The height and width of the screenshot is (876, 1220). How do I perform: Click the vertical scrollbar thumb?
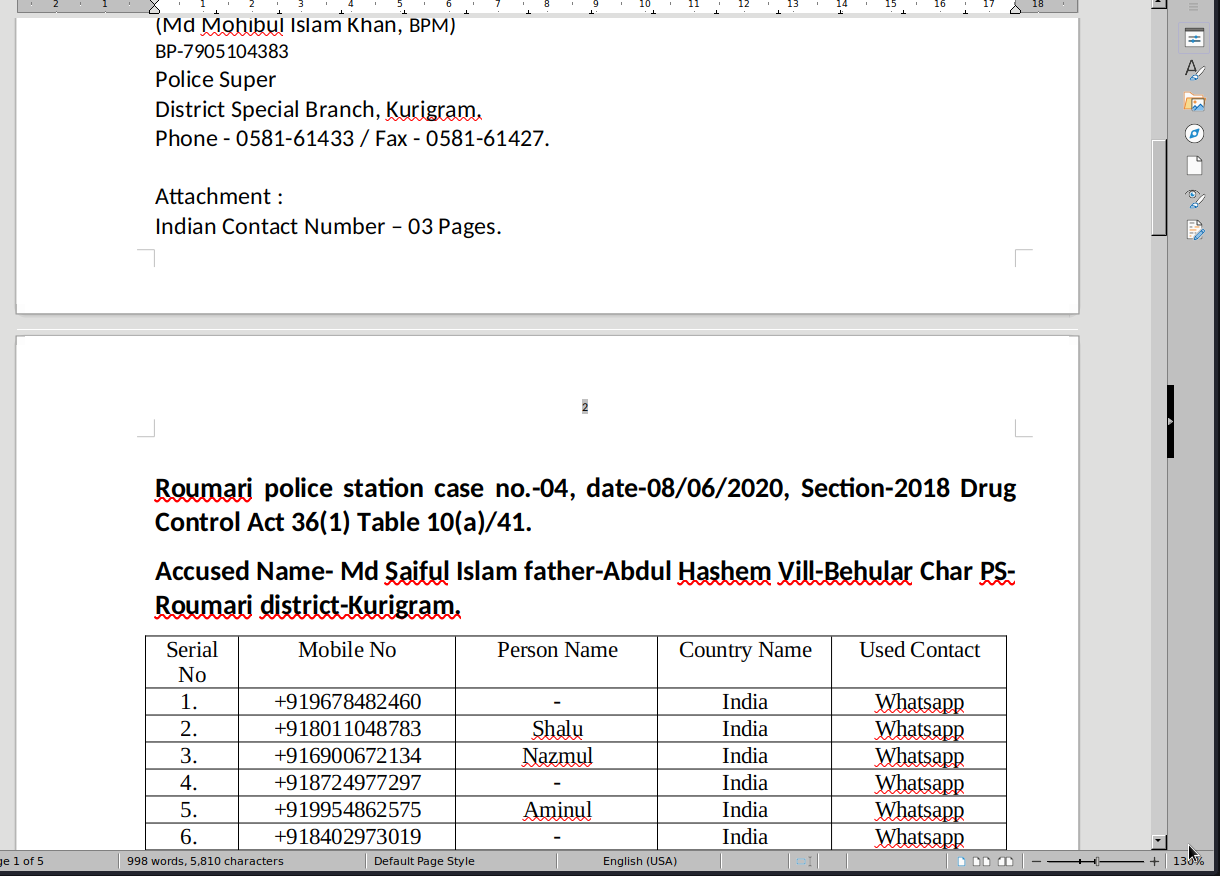click(x=1159, y=187)
